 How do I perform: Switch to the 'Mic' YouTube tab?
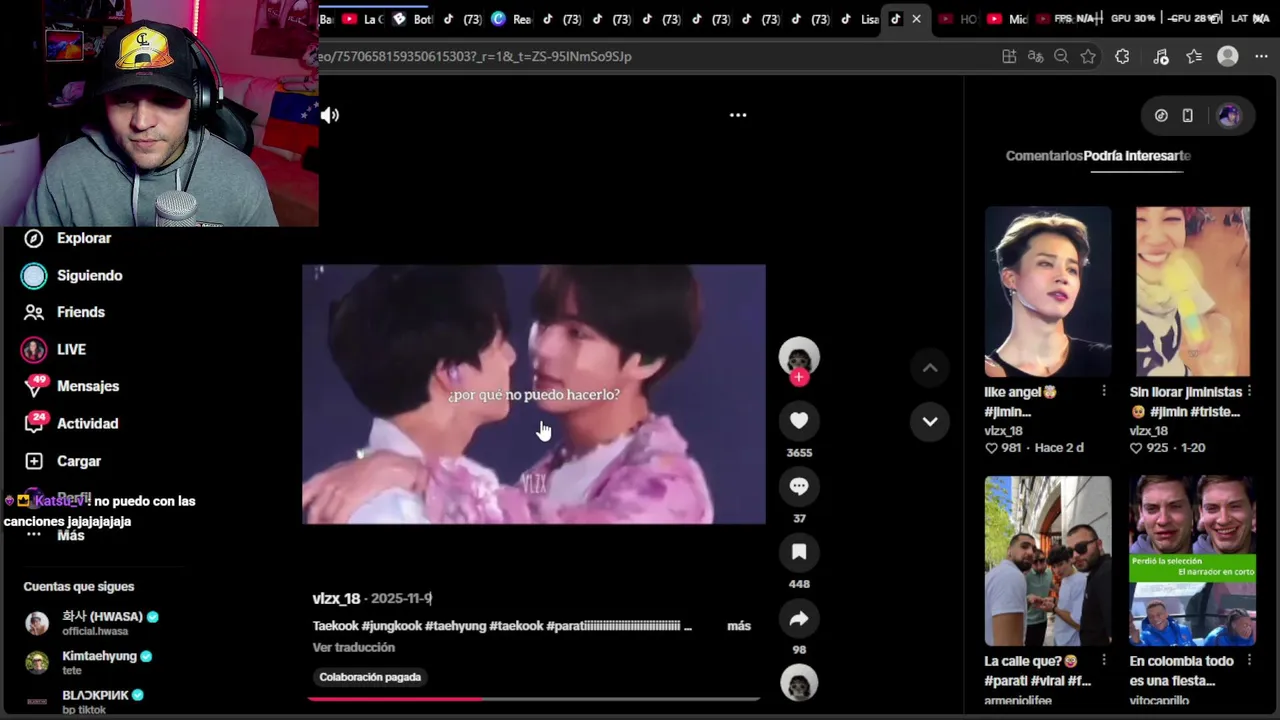pos(1007,19)
